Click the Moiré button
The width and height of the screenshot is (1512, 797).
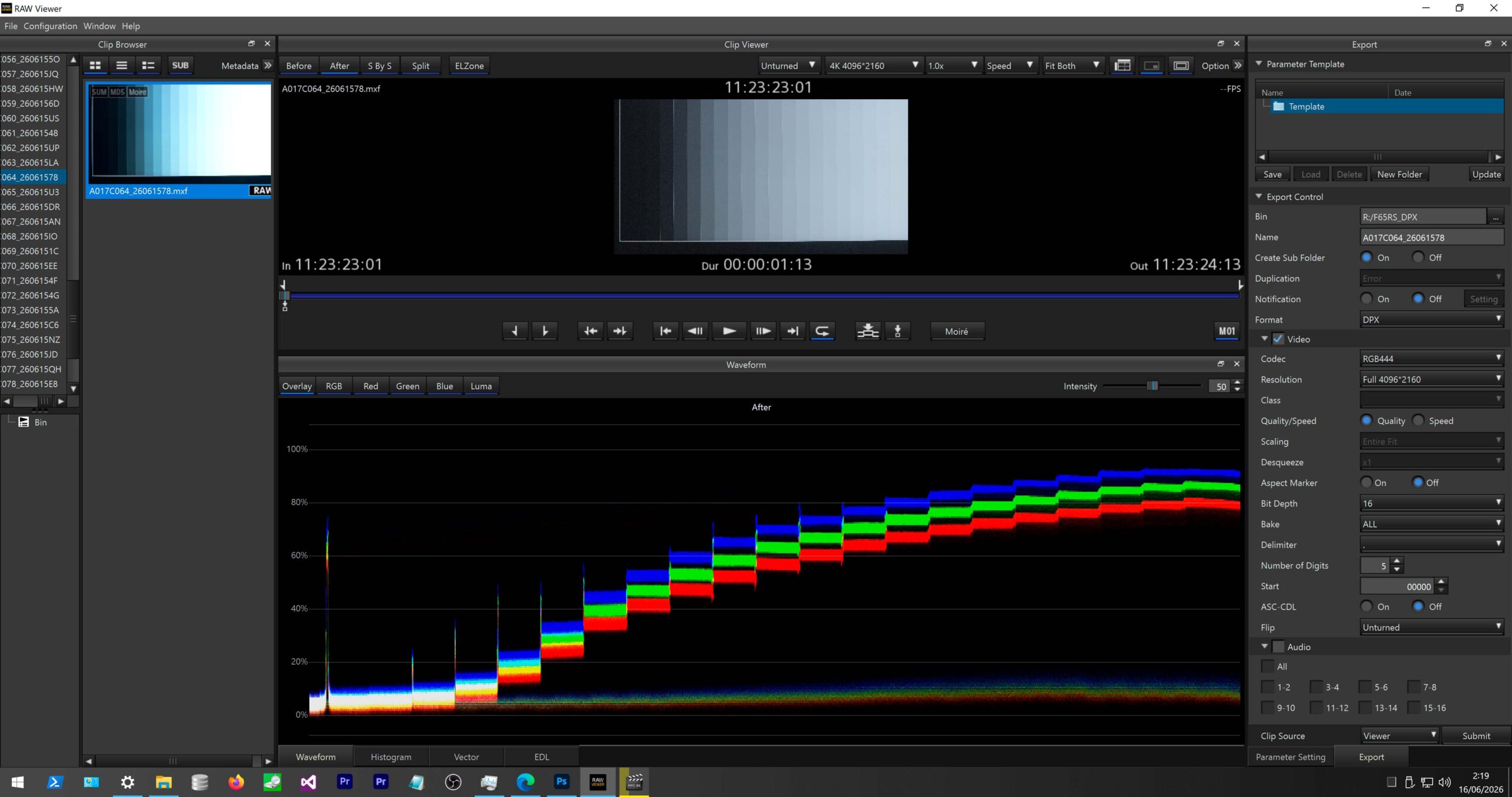tap(957, 331)
